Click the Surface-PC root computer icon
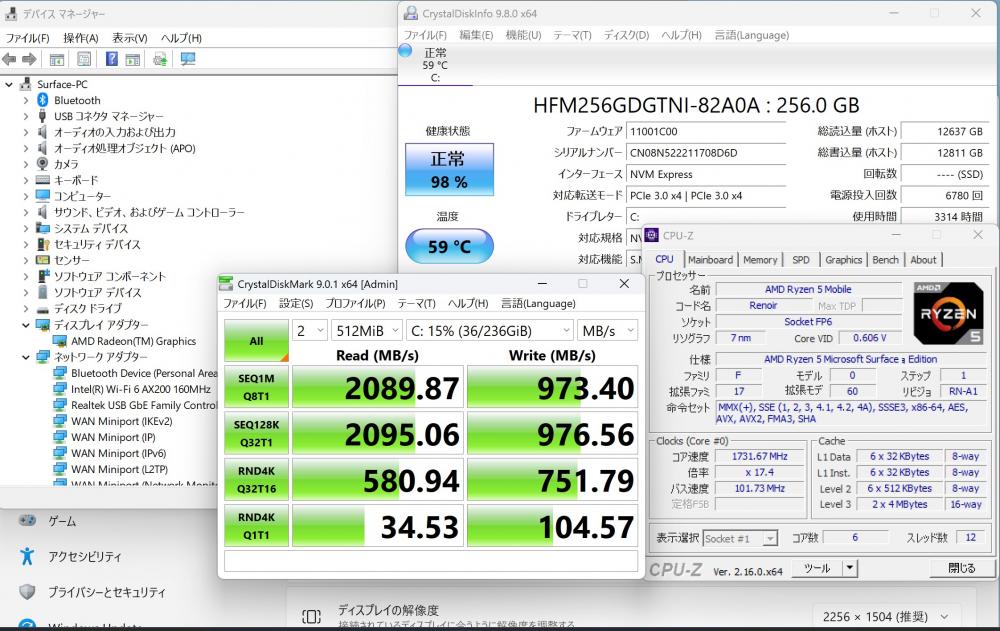 (x=26, y=84)
